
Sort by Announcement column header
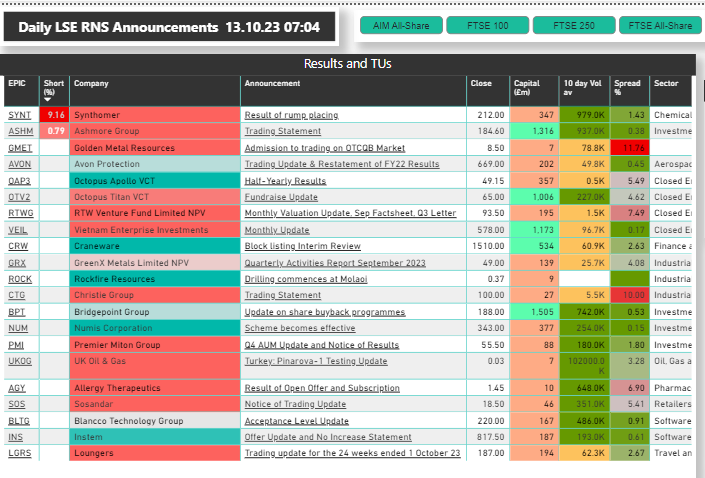pos(272,83)
